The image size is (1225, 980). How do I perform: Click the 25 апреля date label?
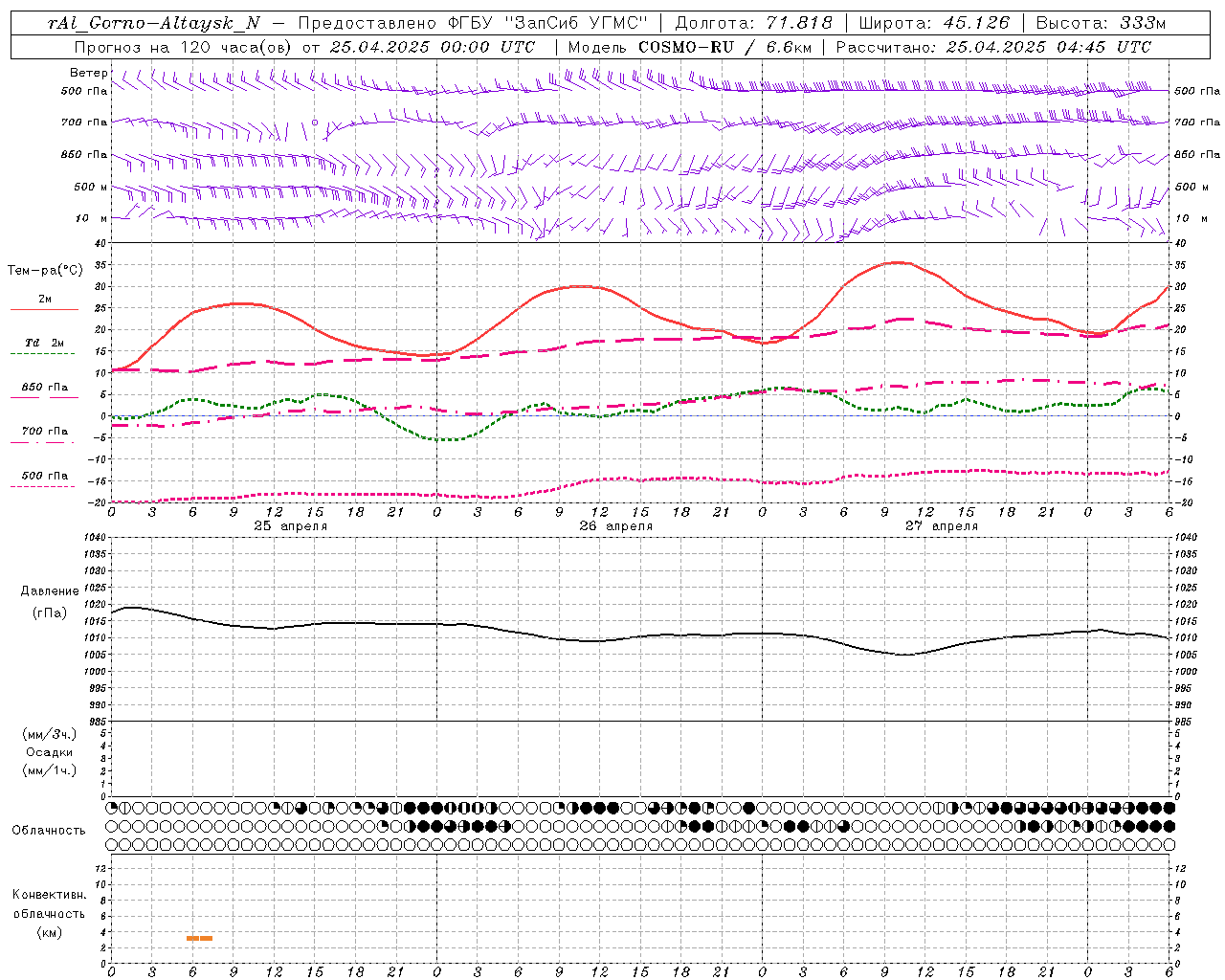coord(290,526)
